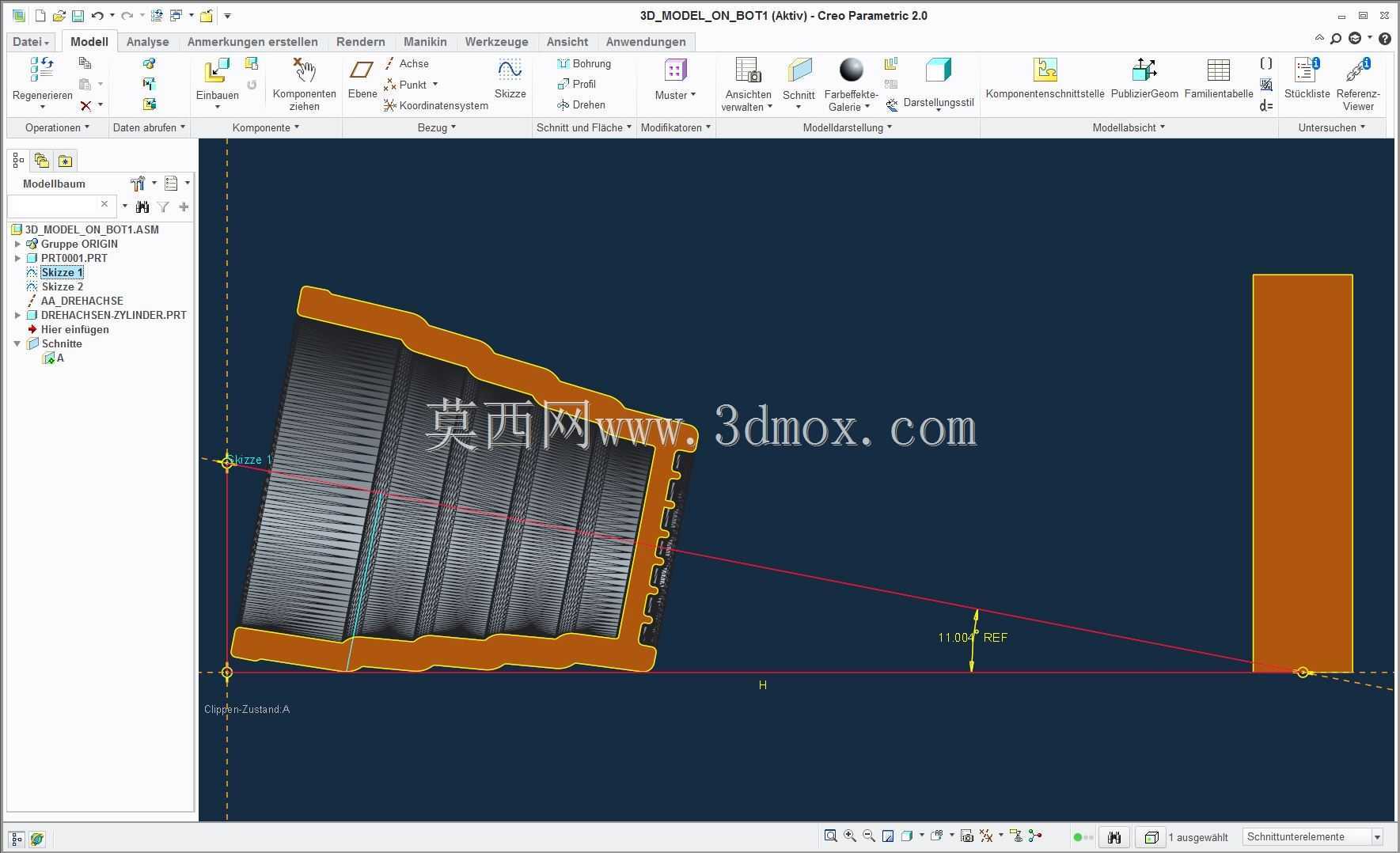Click the refit zoom icon in bottom toolbar
1400x853 pixels.
[x=830, y=836]
